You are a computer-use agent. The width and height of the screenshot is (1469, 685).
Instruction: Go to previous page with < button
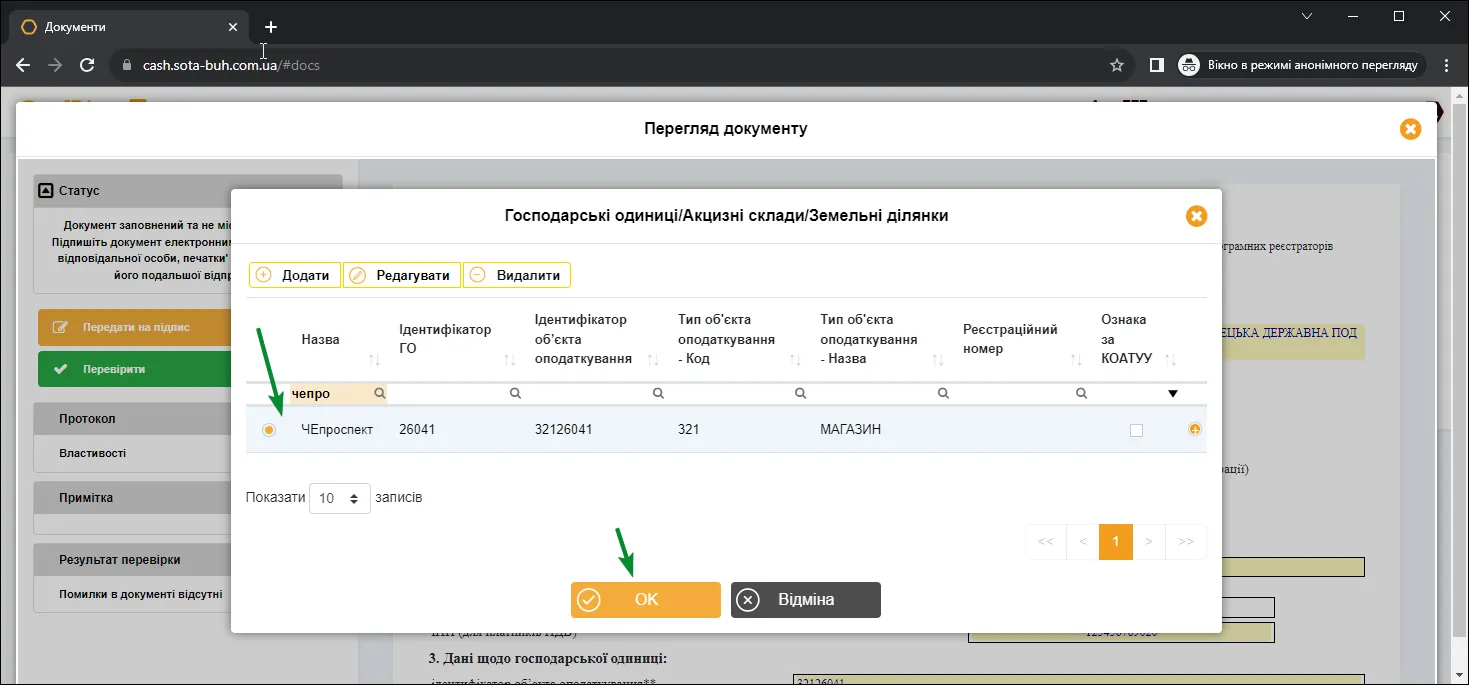tap(1083, 541)
